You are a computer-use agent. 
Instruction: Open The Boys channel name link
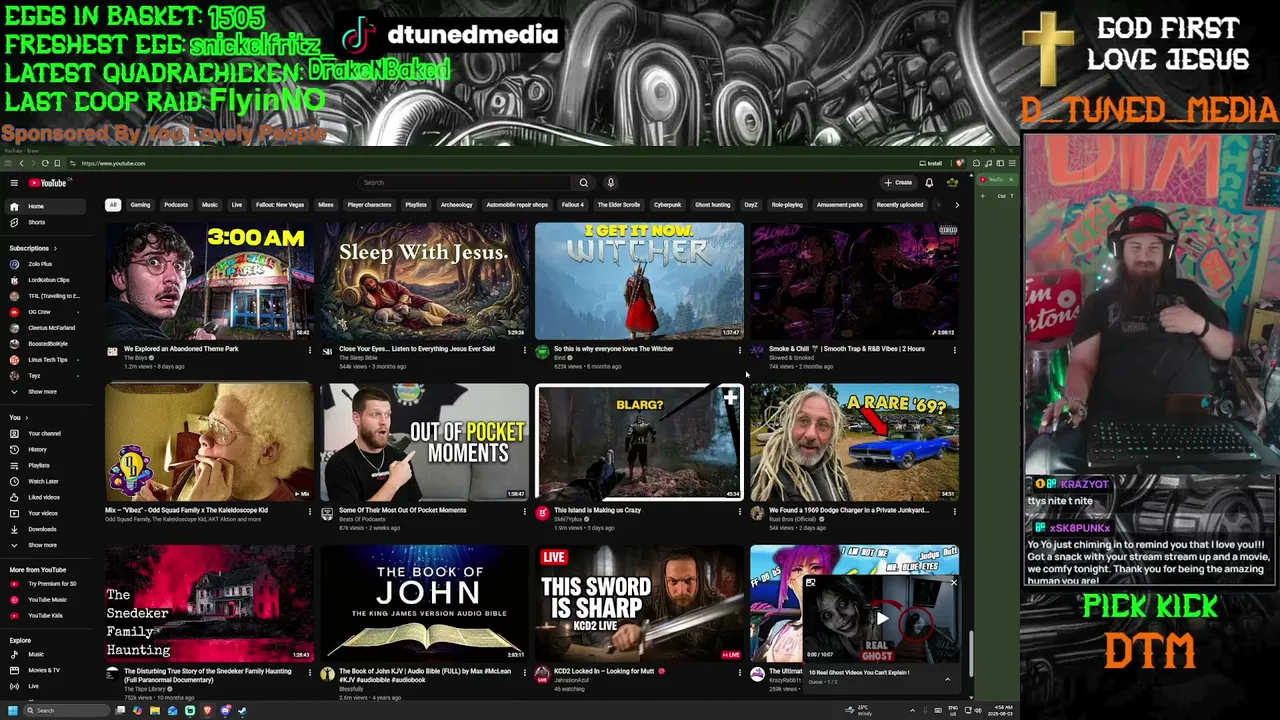pyautogui.click(x=136, y=358)
